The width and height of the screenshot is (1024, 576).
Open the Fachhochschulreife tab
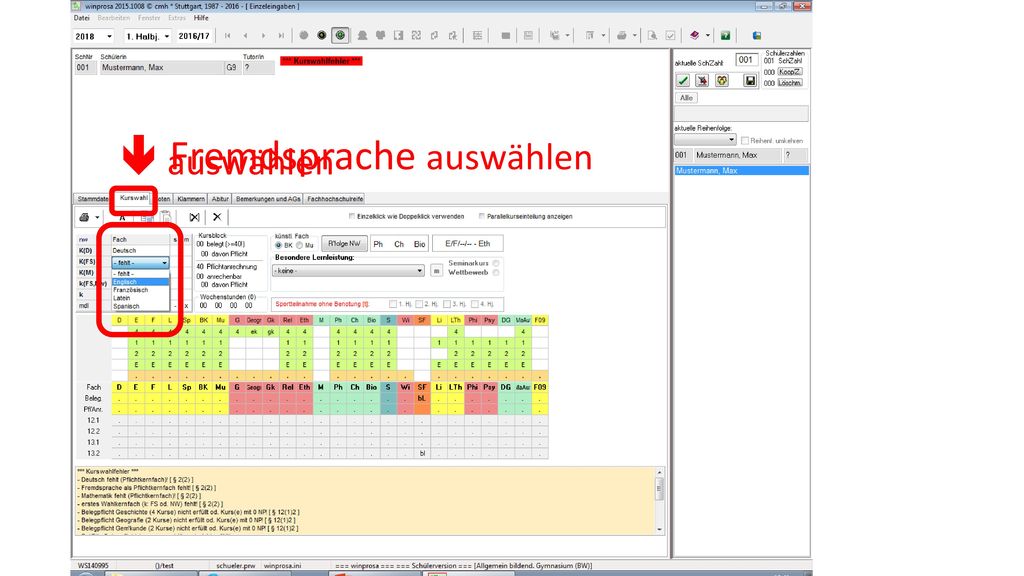(x=335, y=199)
